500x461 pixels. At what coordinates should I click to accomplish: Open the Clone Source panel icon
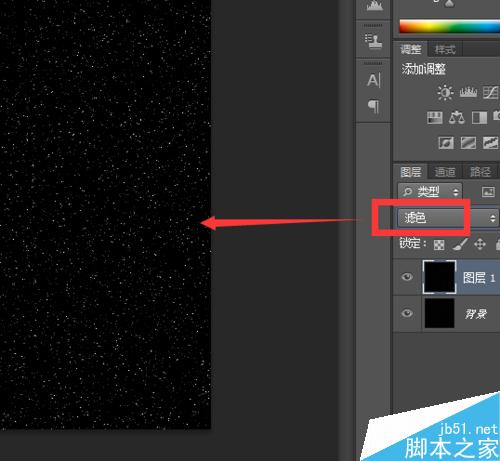(373, 41)
